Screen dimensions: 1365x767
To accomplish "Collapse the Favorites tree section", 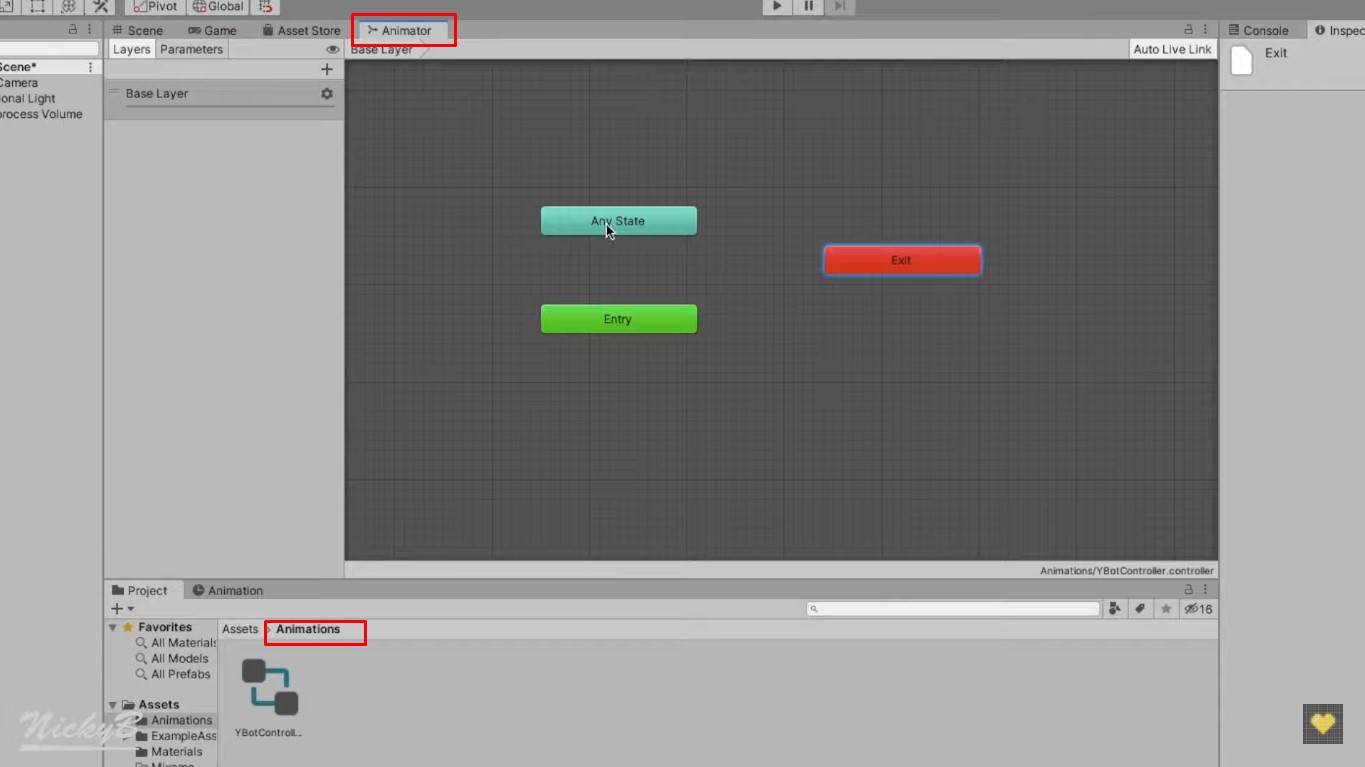I will (113, 628).
